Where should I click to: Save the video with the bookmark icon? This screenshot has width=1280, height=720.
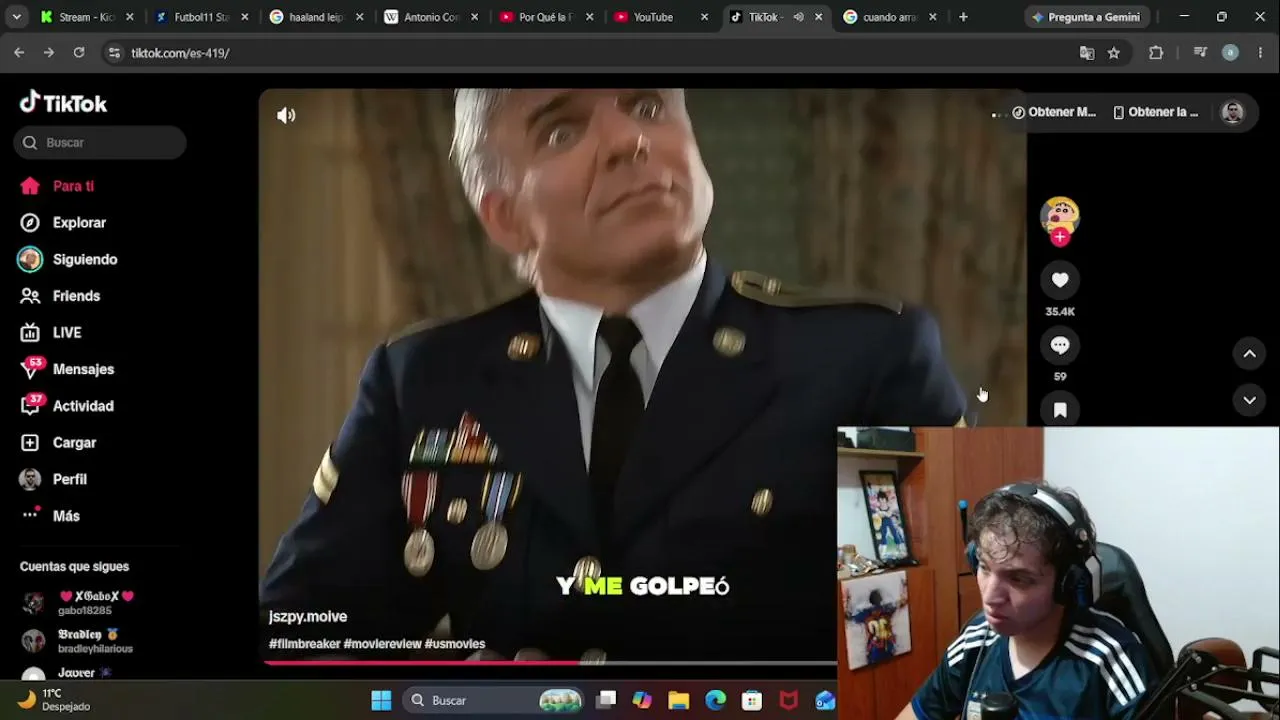[1060, 410]
